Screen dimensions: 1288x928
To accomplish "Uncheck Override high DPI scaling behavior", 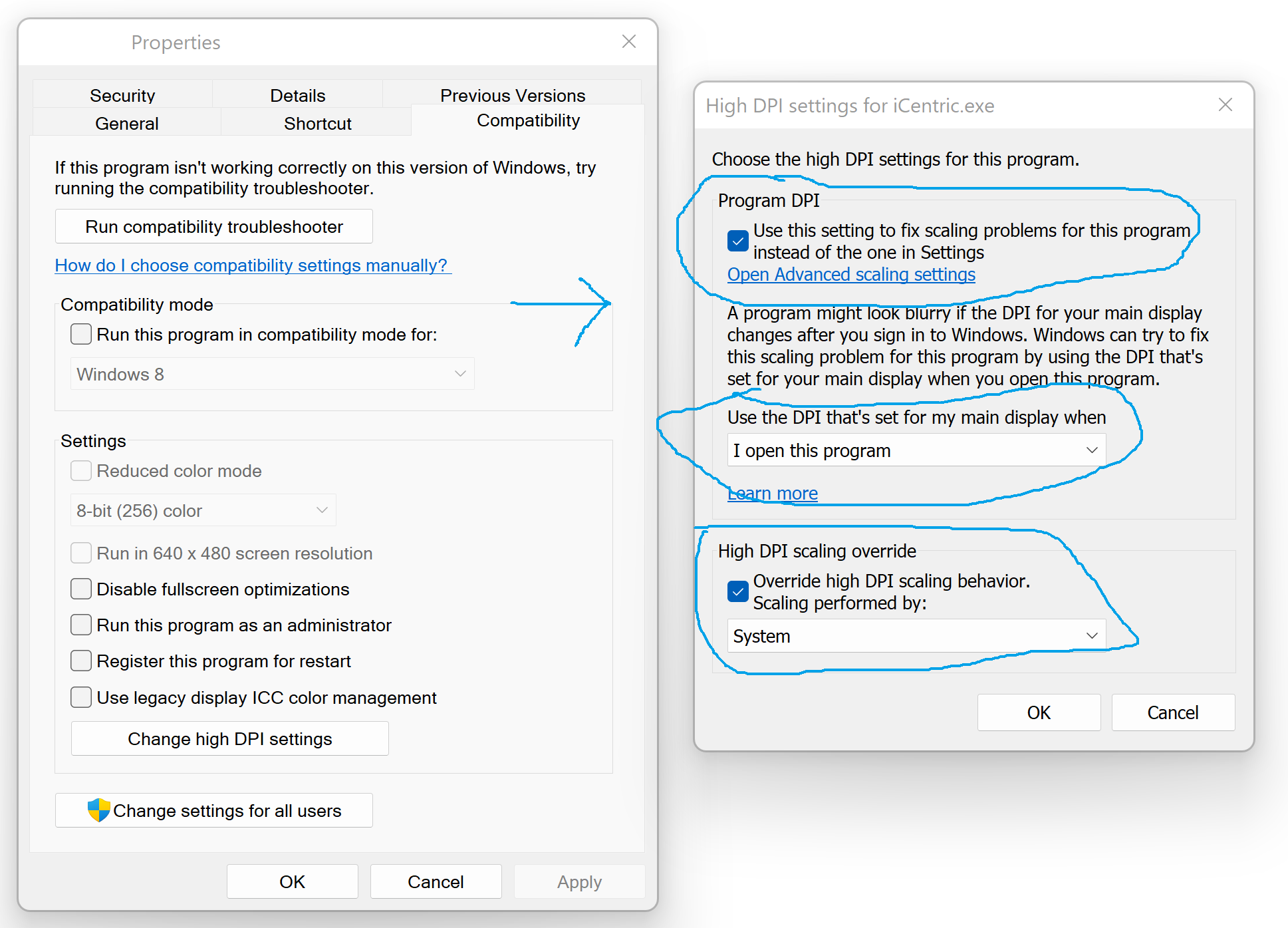I will pyautogui.click(x=737, y=591).
